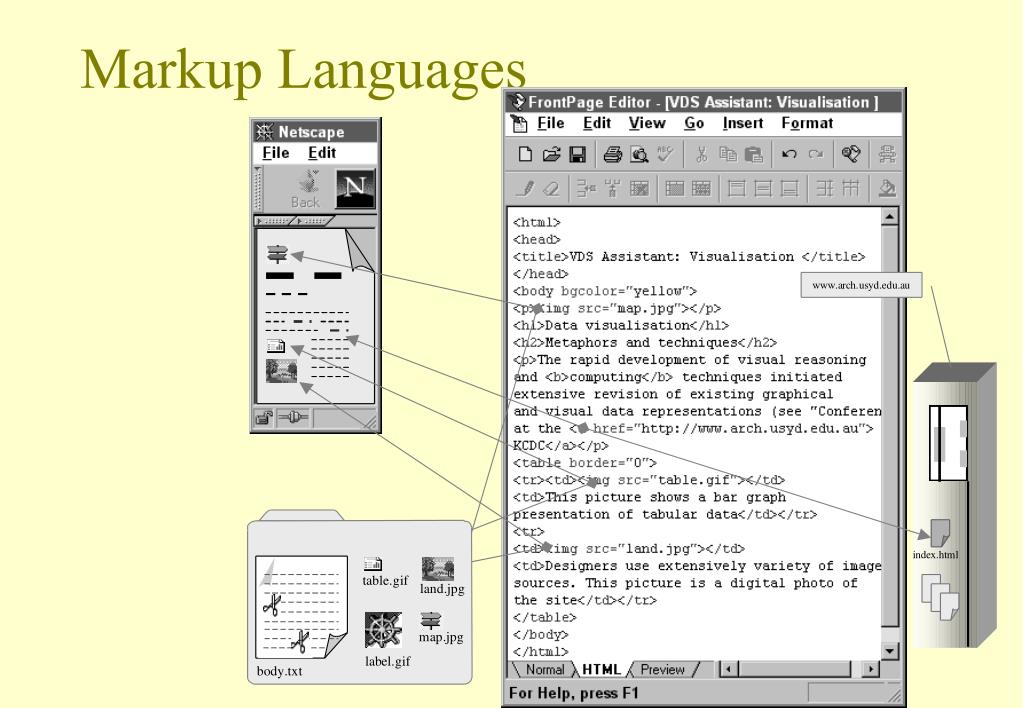Click the connection plug icon in Netscape status bar

(x=293, y=417)
